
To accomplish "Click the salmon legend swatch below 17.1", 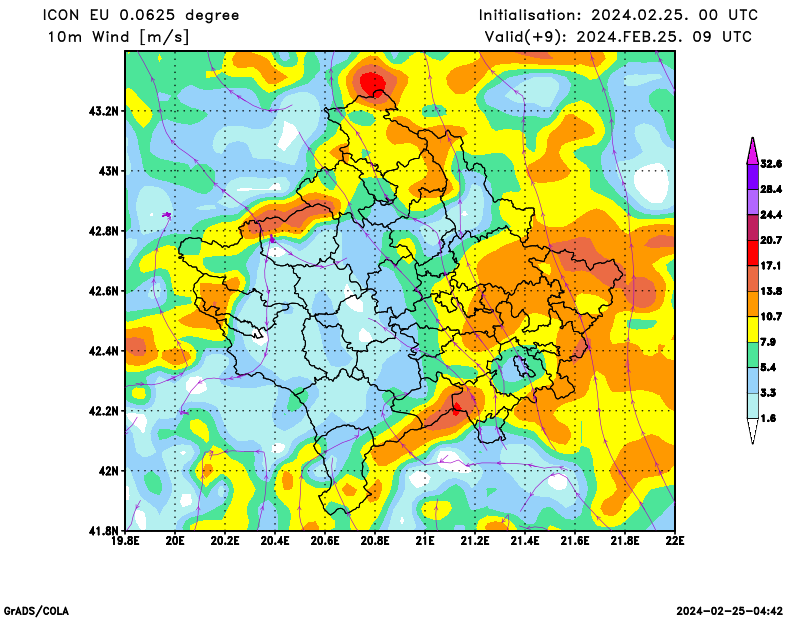I will [x=753, y=279].
